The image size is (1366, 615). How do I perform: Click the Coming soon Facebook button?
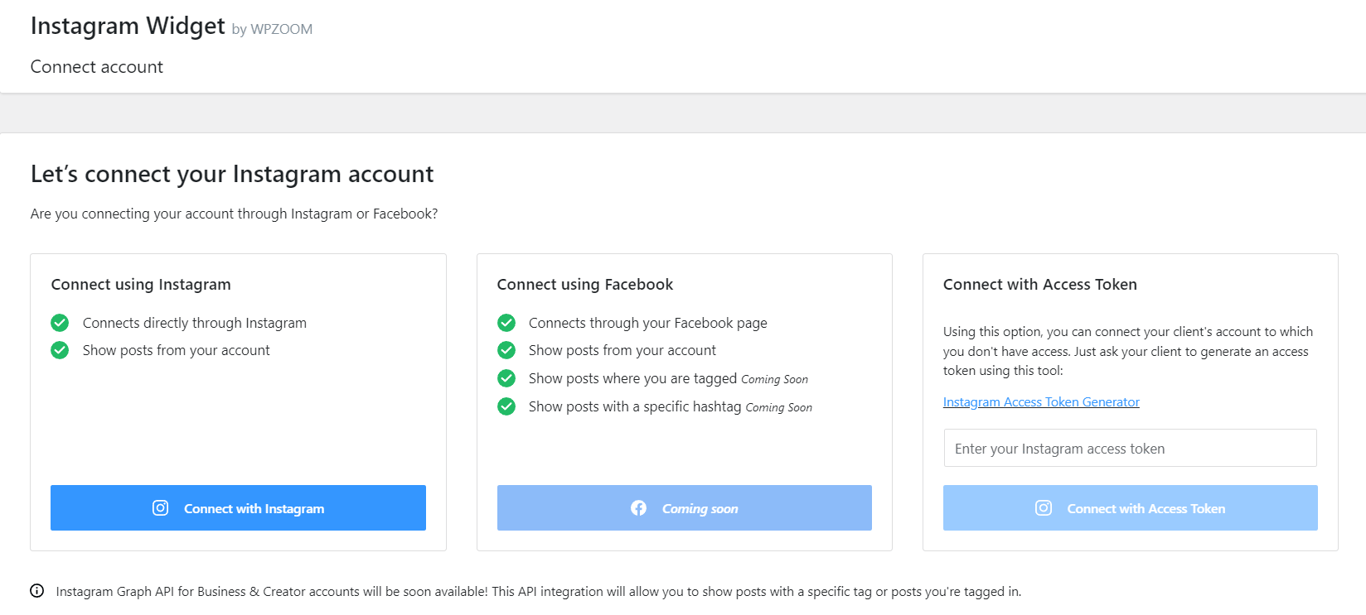(684, 507)
